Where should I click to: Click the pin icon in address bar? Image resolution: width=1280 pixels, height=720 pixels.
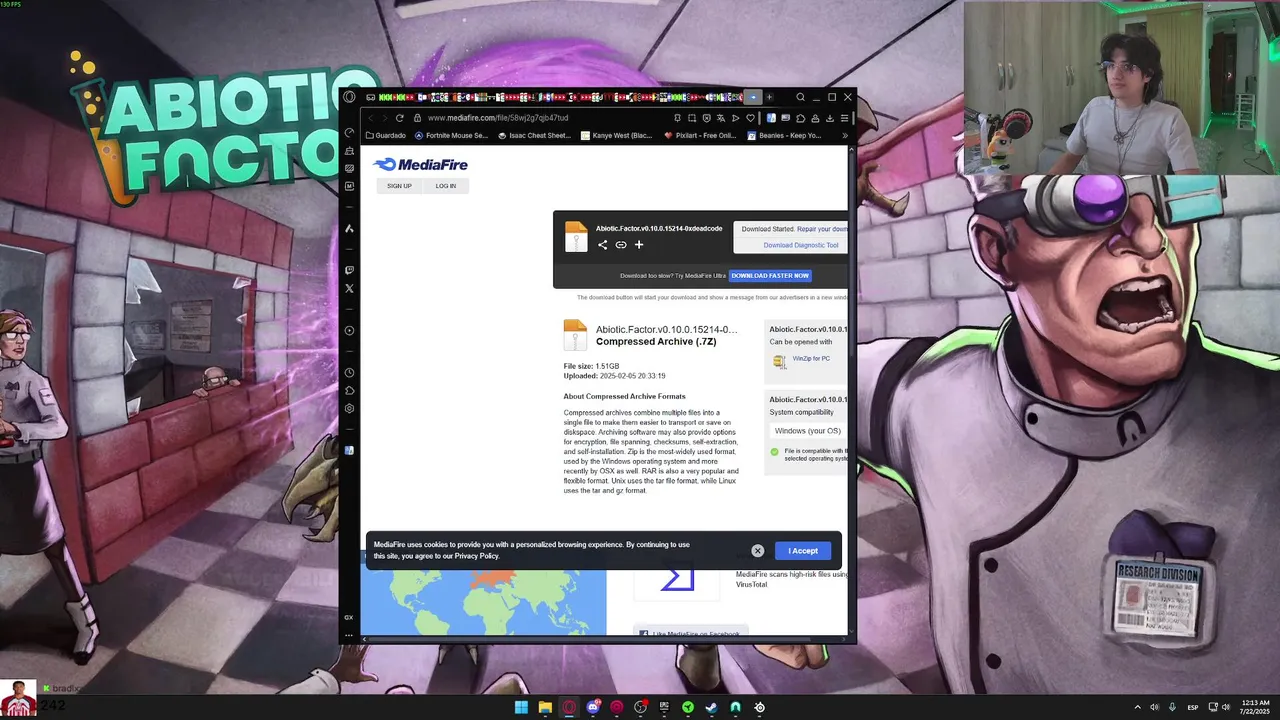coord(677,118)
